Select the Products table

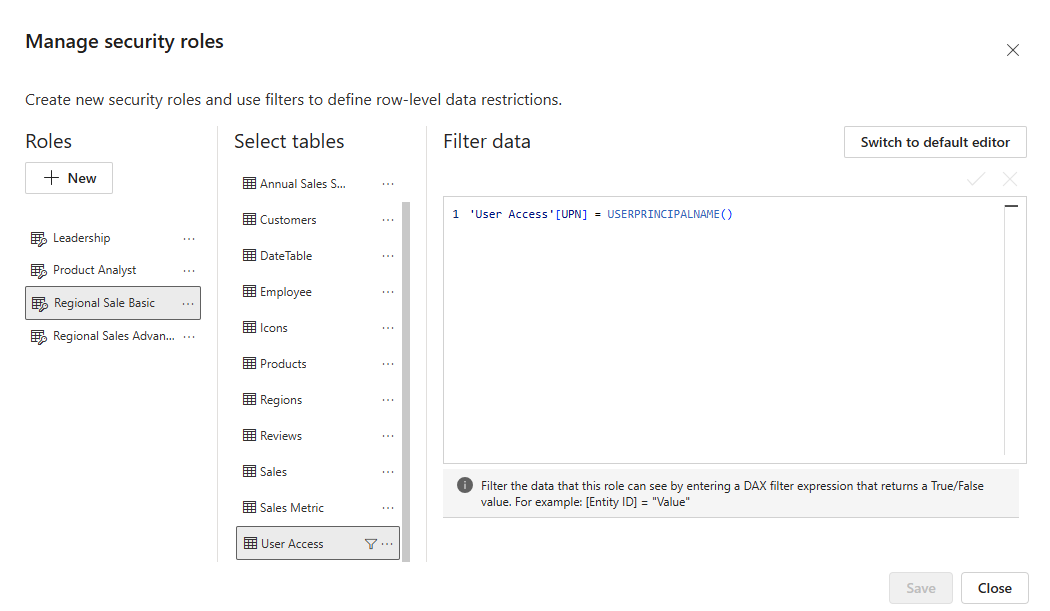click(318, 364)
